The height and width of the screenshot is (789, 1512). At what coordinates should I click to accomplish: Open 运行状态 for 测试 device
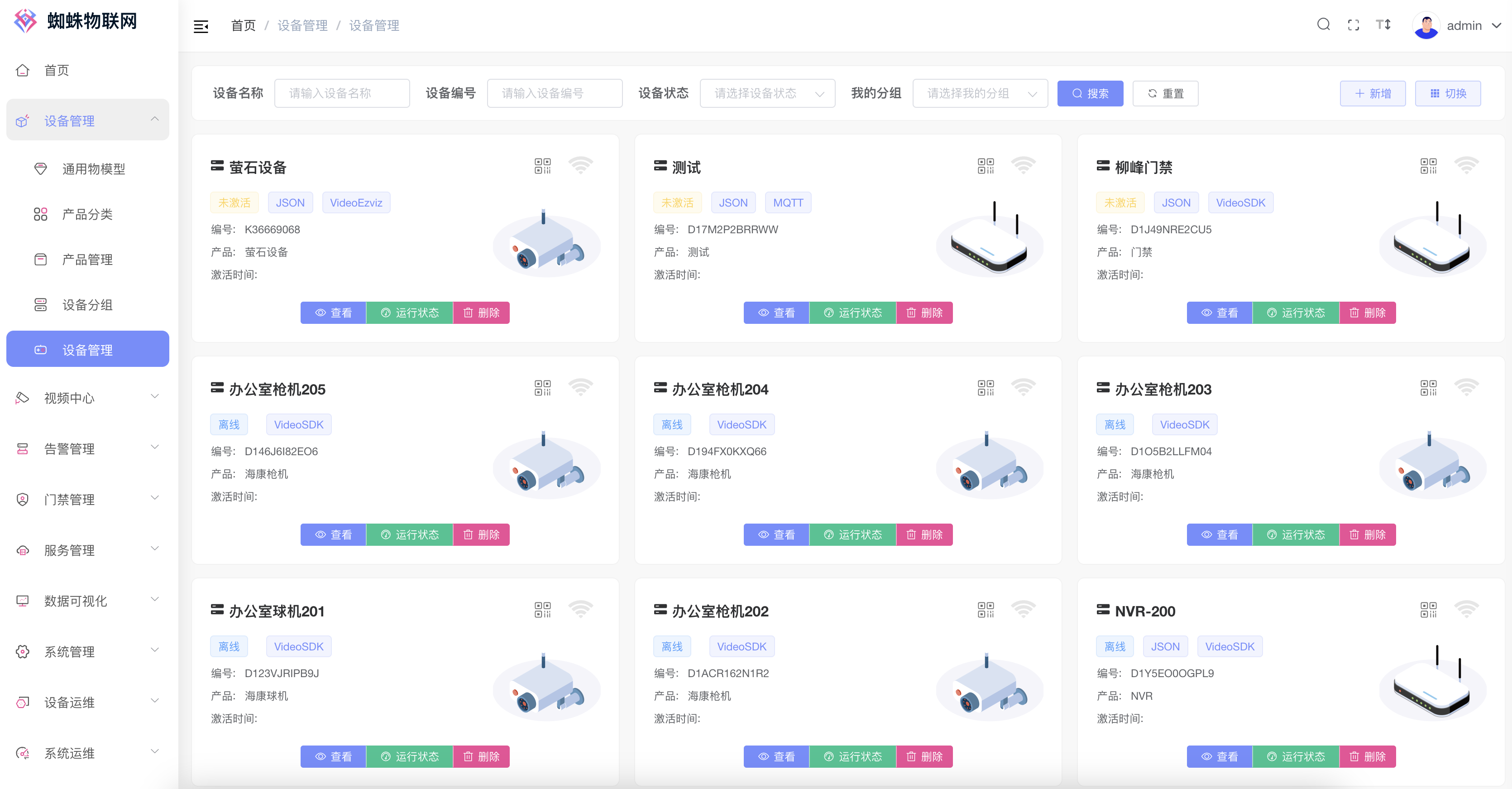click(853, 313)
